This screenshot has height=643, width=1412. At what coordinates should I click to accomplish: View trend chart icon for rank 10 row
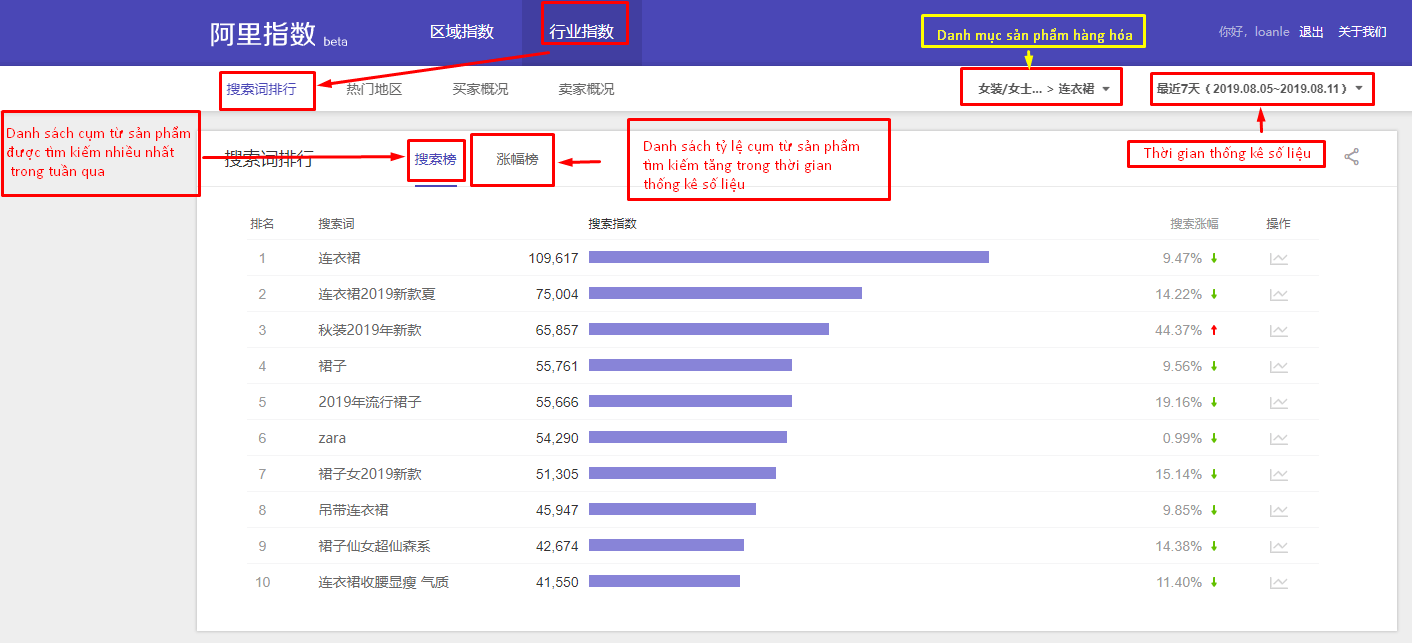1278,583
